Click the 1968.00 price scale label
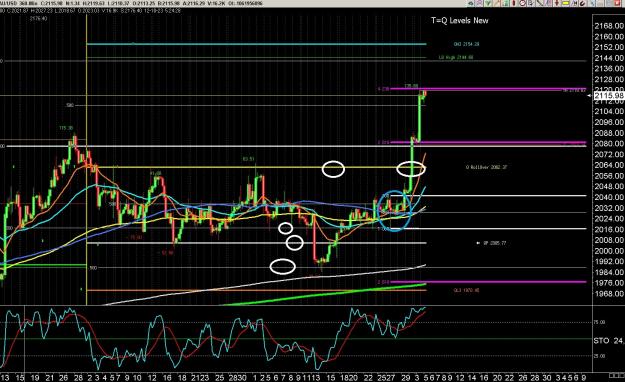Screen dimensions: 625x382 pyautogui.click(x=609, y=294)
